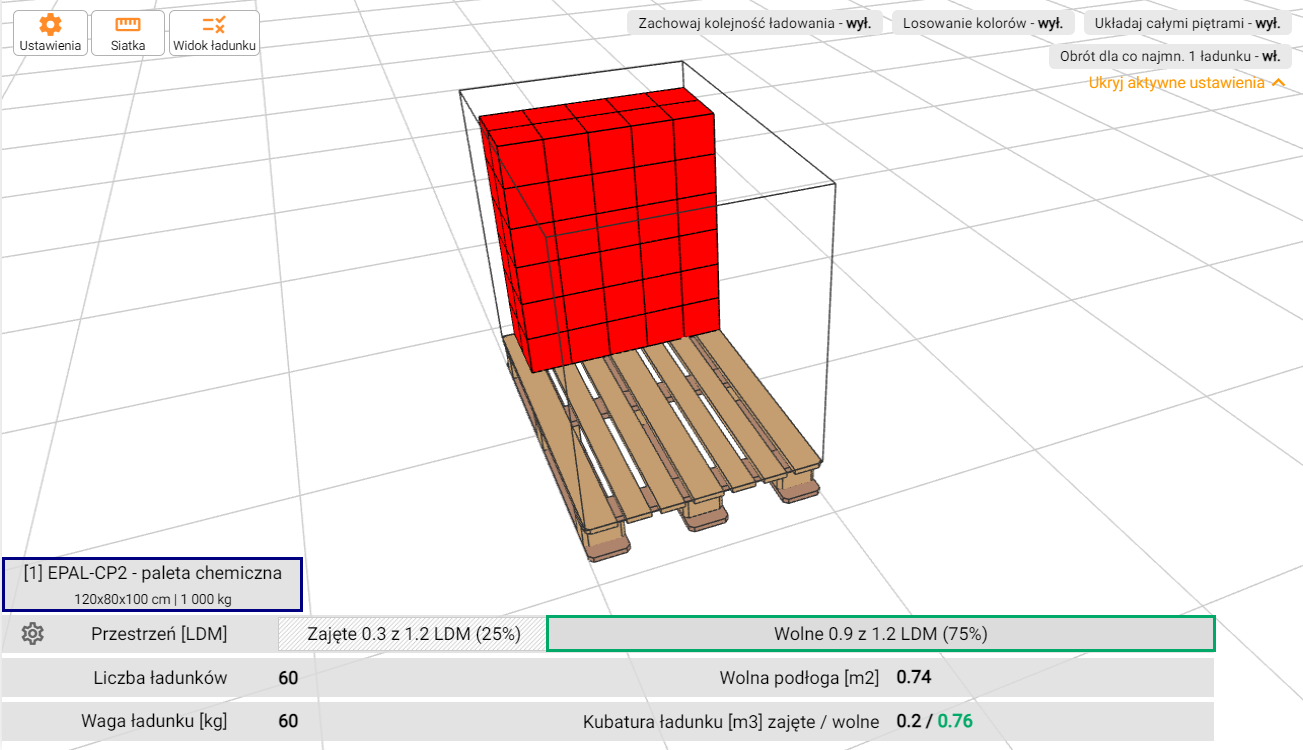Select the red cargo block stack
This screenshot has width=1303, height=750.
[x=600, y=230]
